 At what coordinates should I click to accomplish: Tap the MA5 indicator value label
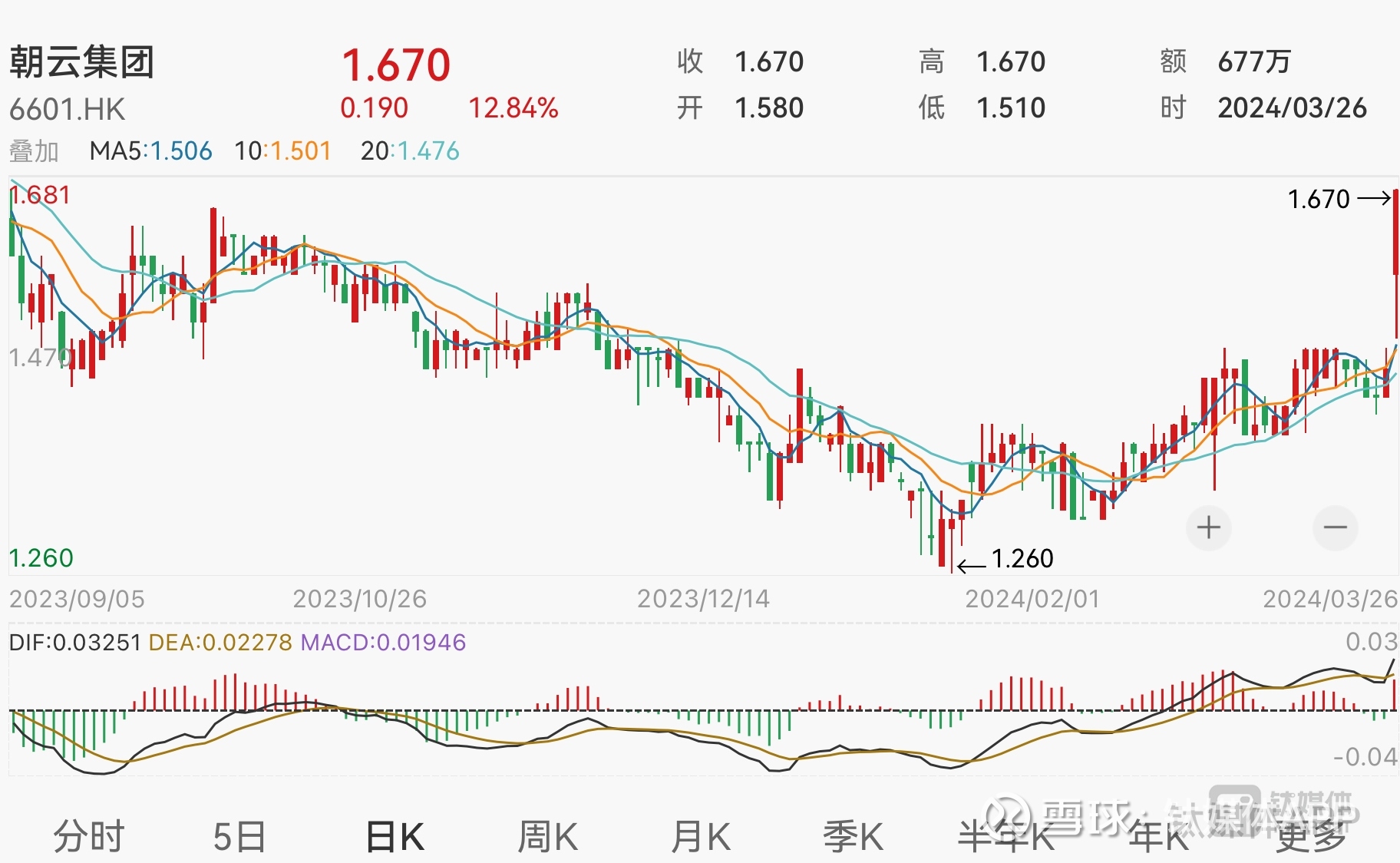point(150,151)
